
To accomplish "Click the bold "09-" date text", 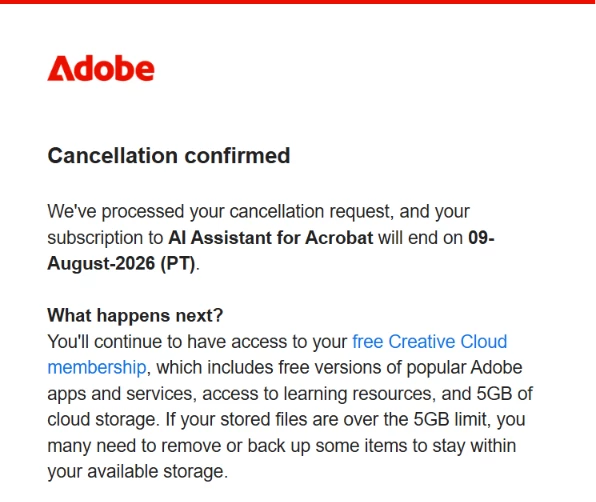I will point(481,238).
